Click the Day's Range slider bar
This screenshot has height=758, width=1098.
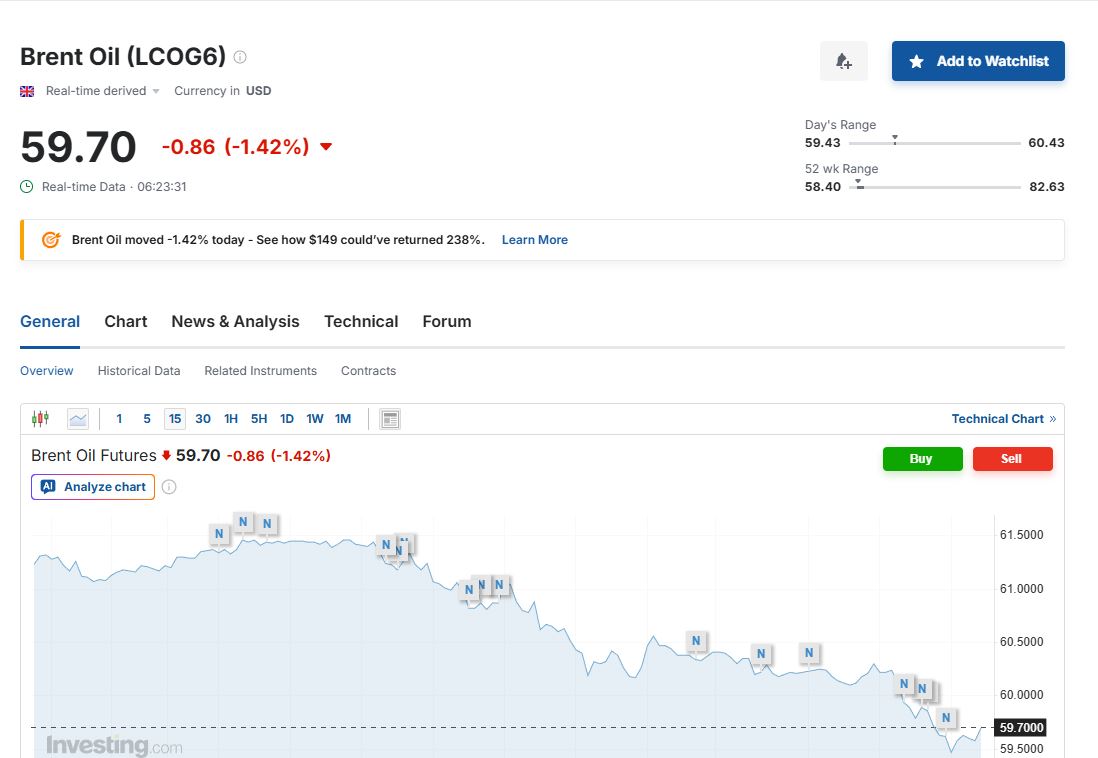(934, 143)
